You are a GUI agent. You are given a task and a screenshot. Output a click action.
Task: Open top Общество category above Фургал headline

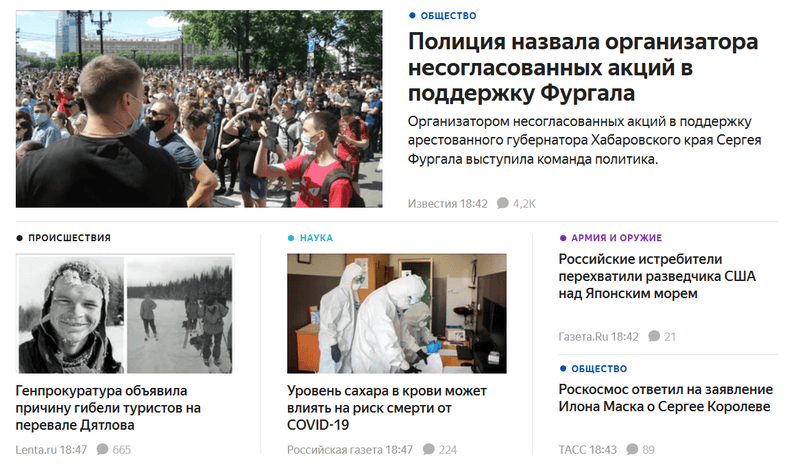click(448, 16)
